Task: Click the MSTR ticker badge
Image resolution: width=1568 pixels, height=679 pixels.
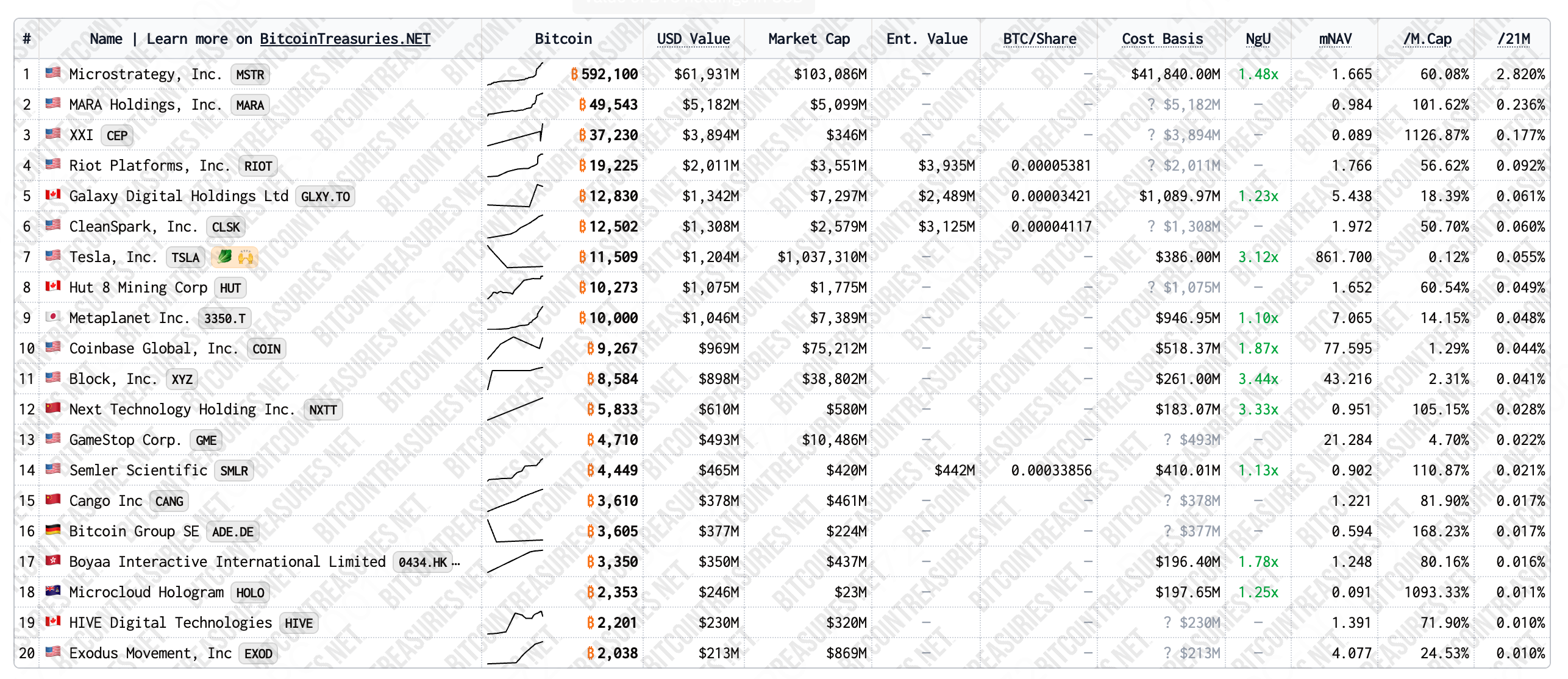Action: point(250,74)
